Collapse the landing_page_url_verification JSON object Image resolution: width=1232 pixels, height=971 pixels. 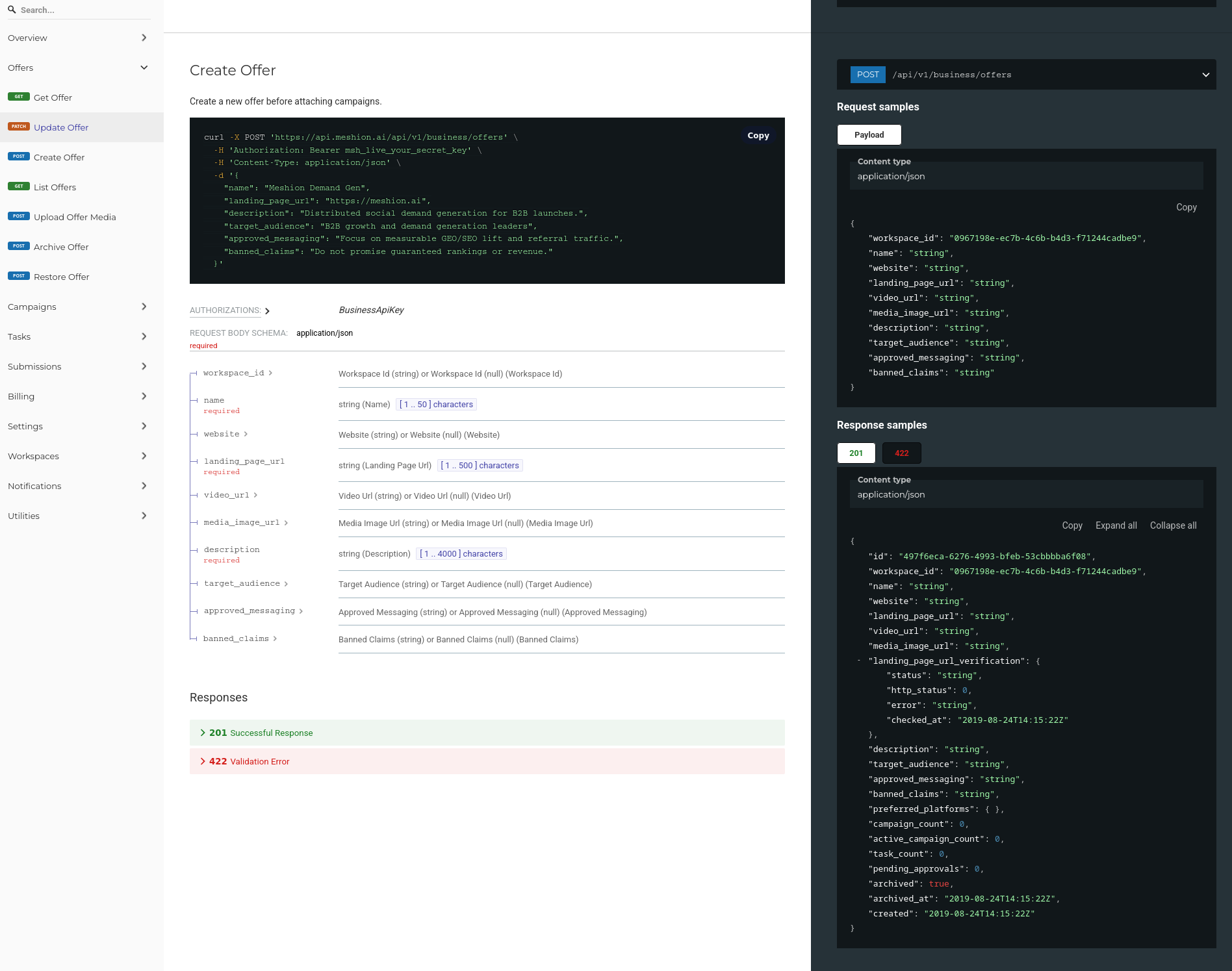(x=859, y=661)
